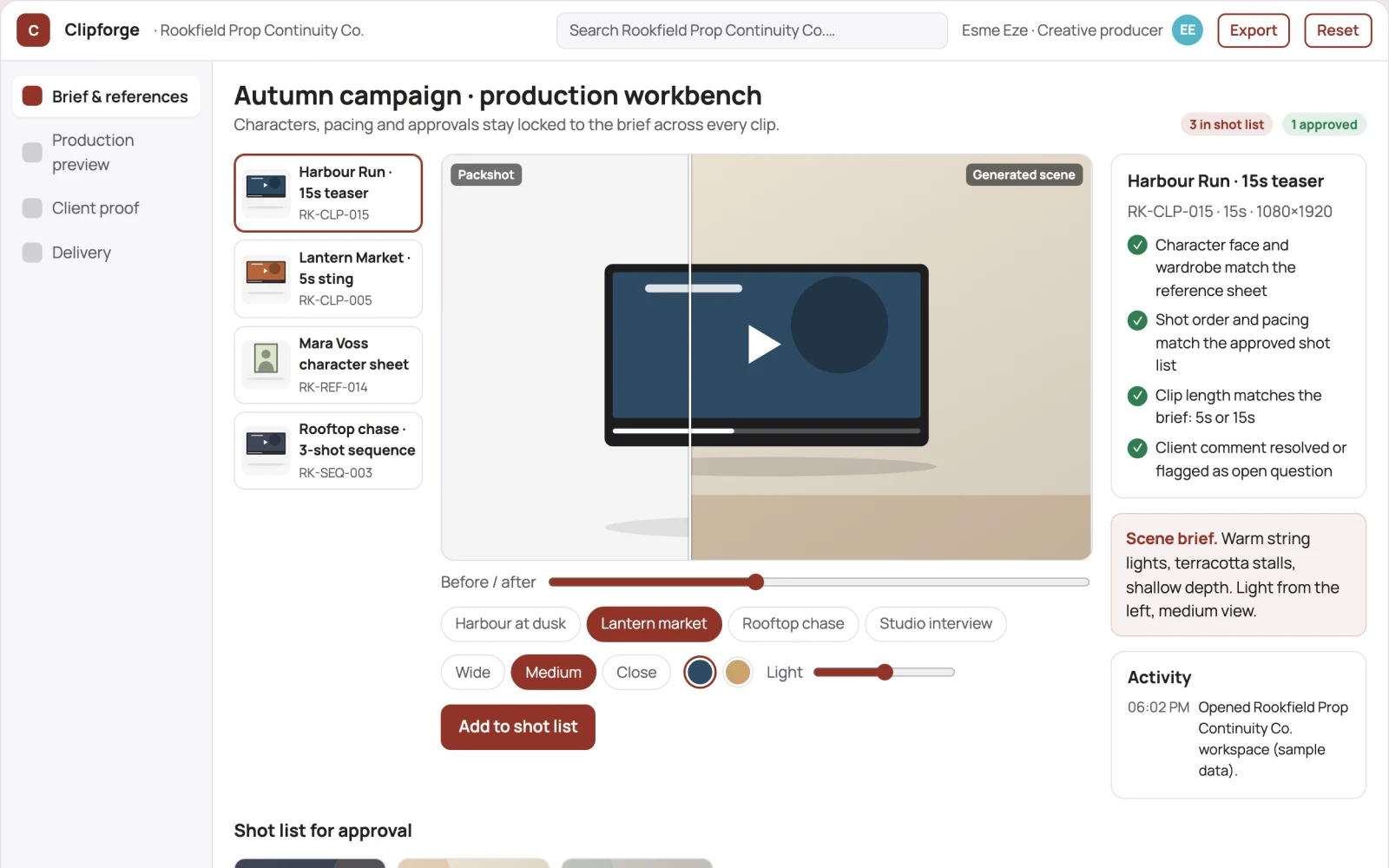The height and width of the screenshot is (868, 1389).
Task: Play the preview clip
Action: (765, 344)
